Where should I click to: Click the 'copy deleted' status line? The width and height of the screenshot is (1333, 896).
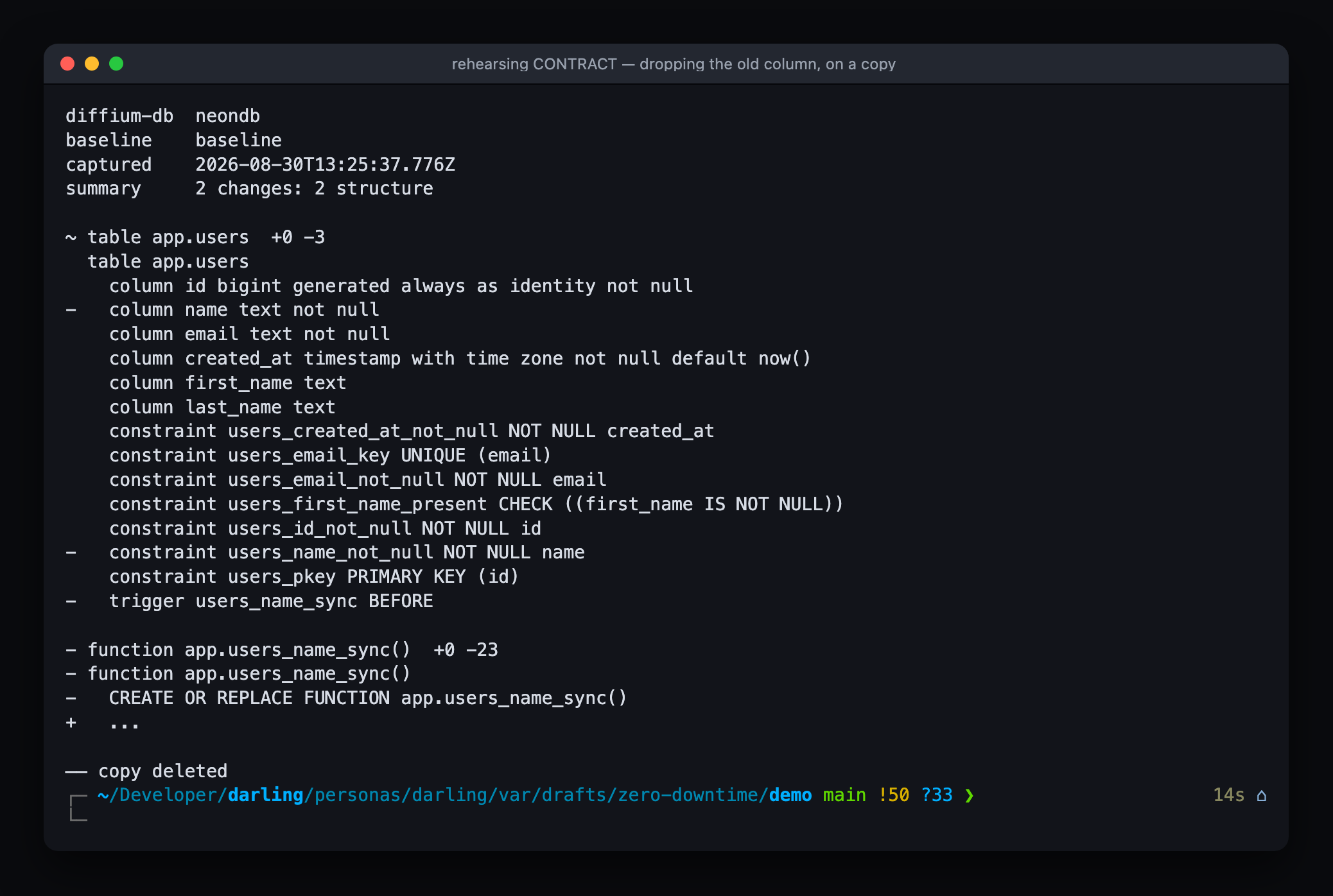coord(146,771)
